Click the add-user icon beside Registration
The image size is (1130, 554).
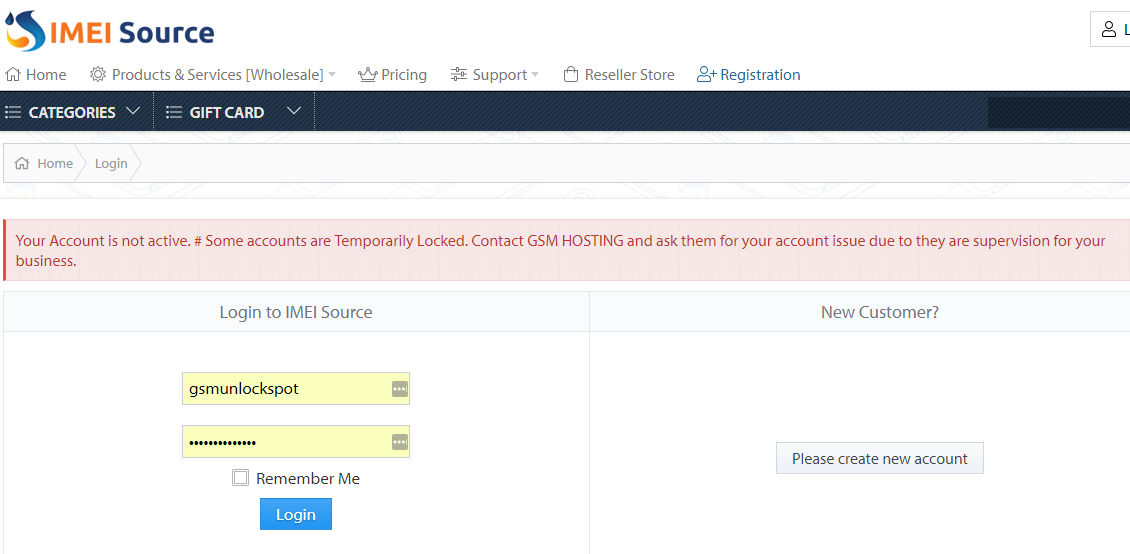click(x=706, y=75)
